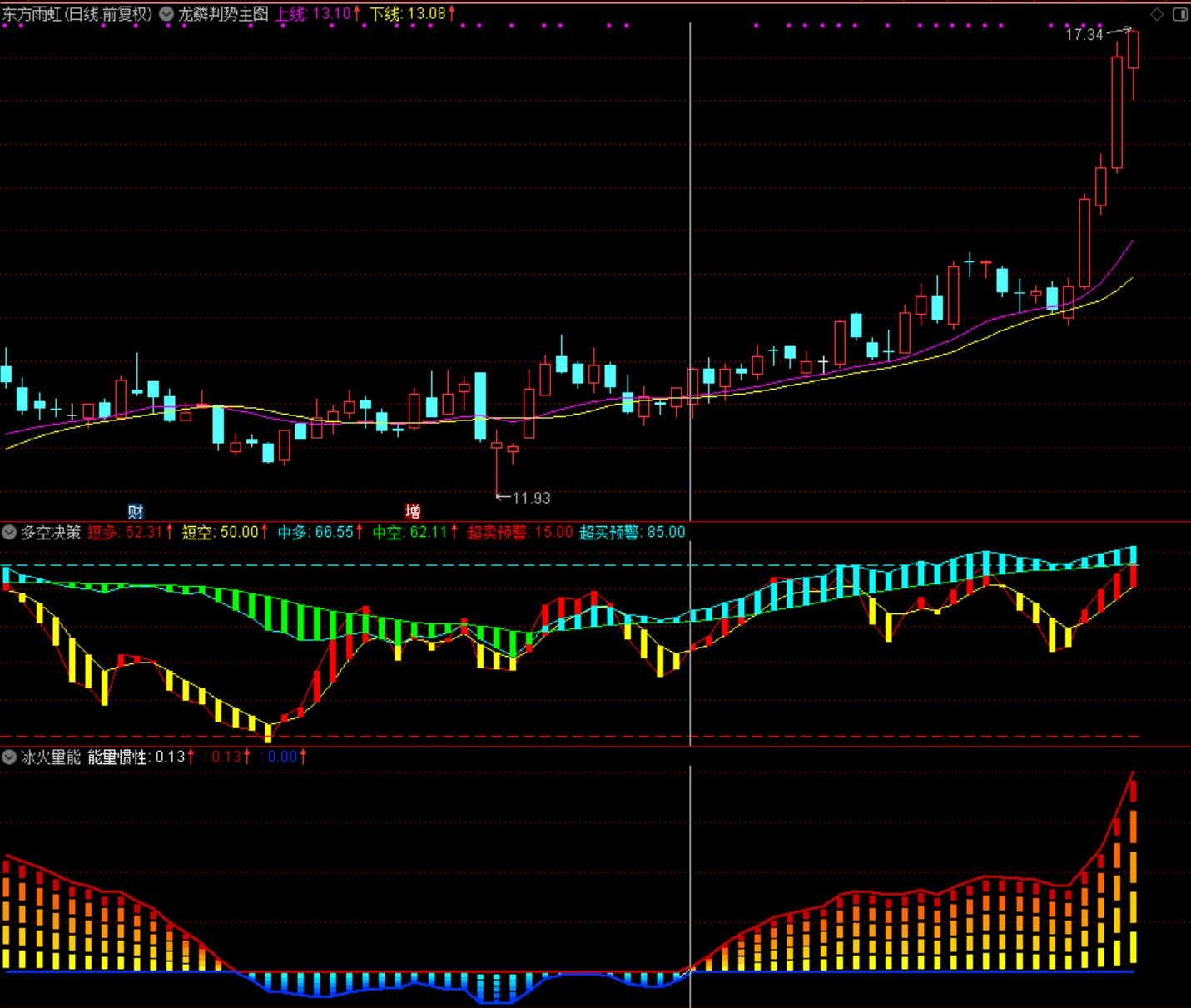Click the 冰火量能 indicator name

point(51,757)
